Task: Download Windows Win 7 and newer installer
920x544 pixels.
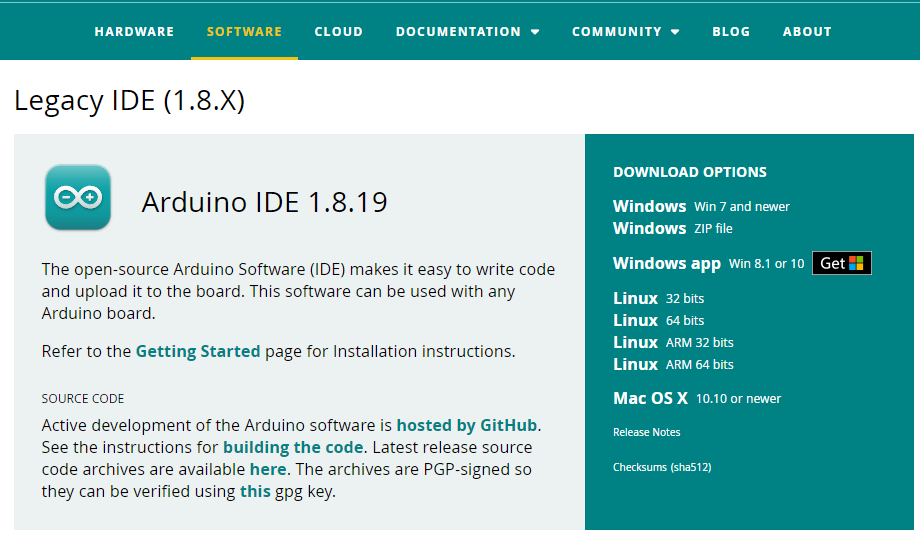Action: click(x=701, y=207)
